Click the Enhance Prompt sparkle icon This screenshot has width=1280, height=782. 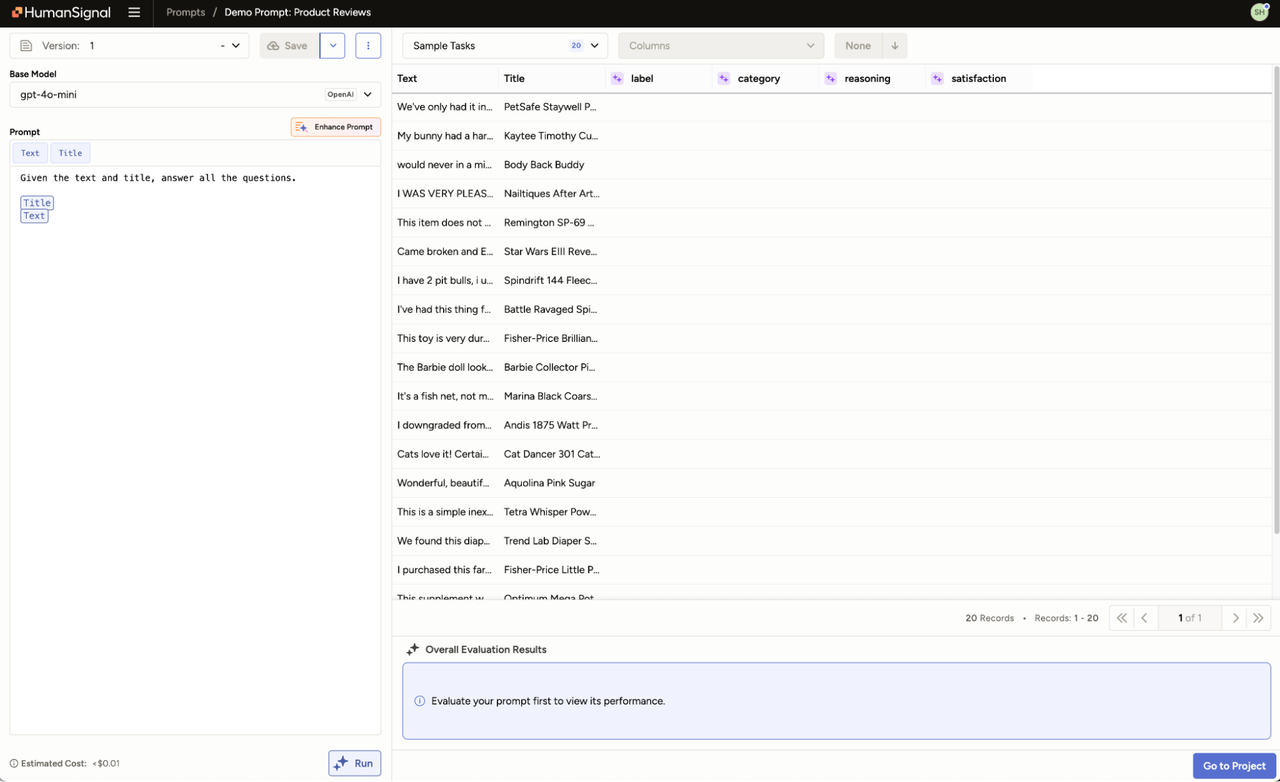pos(304,127)
